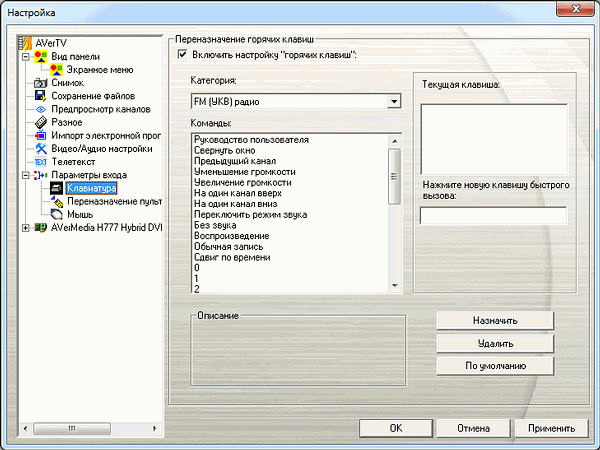This screenshot has height=450, width=600.
Task: Click the Текущая клавиша list box
Action: [494, 139]
